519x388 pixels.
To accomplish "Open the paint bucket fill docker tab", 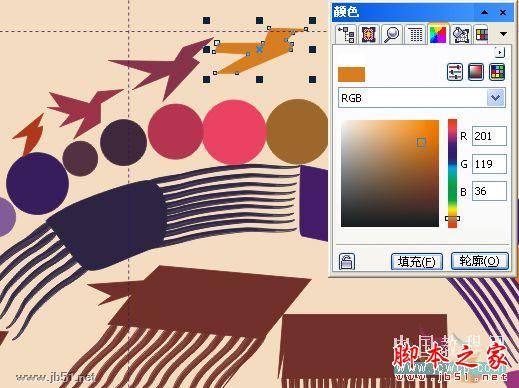I will [x=461, y=34].
